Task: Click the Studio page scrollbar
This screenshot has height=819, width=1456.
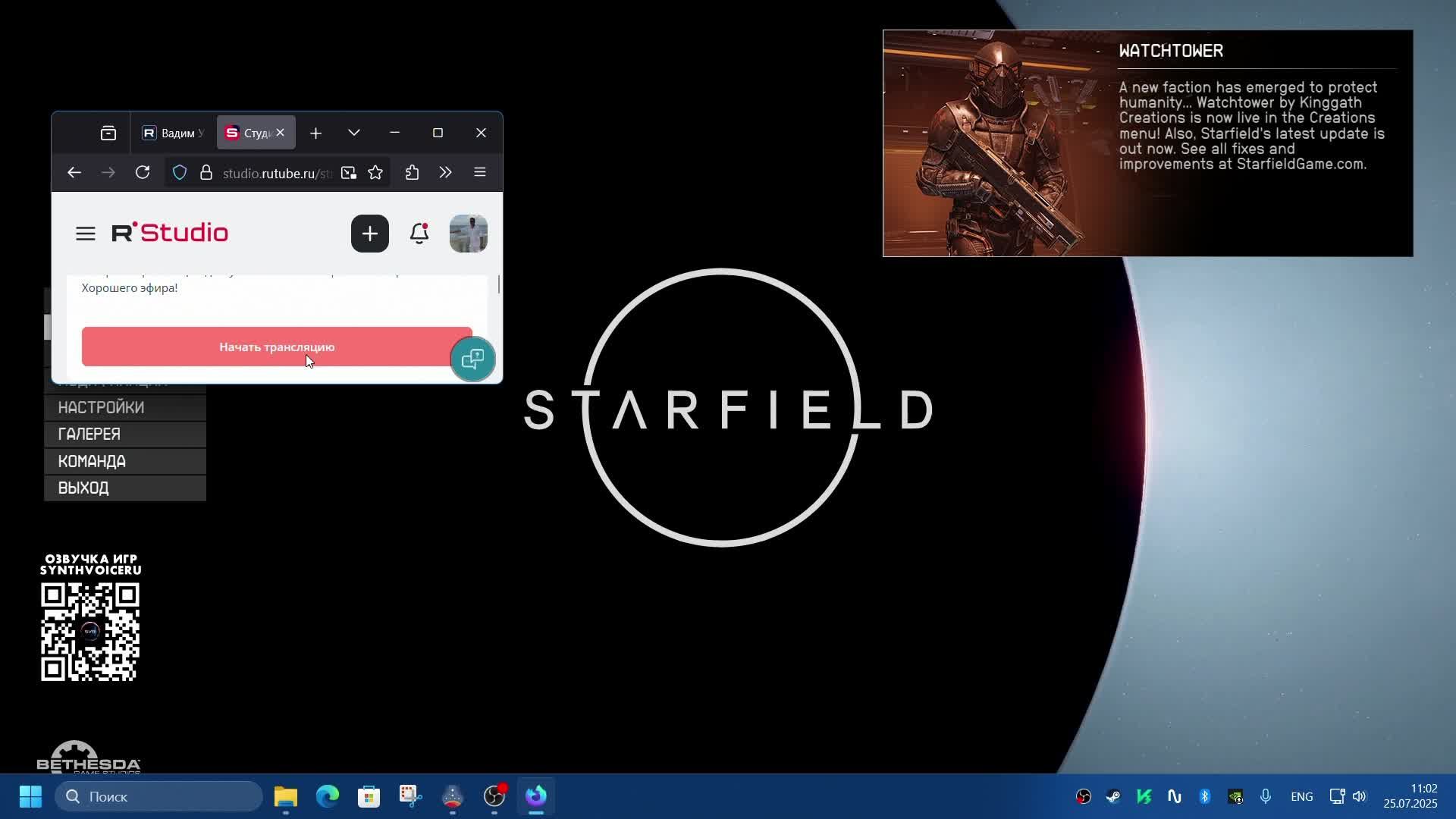Action: (x=498, y=285)
